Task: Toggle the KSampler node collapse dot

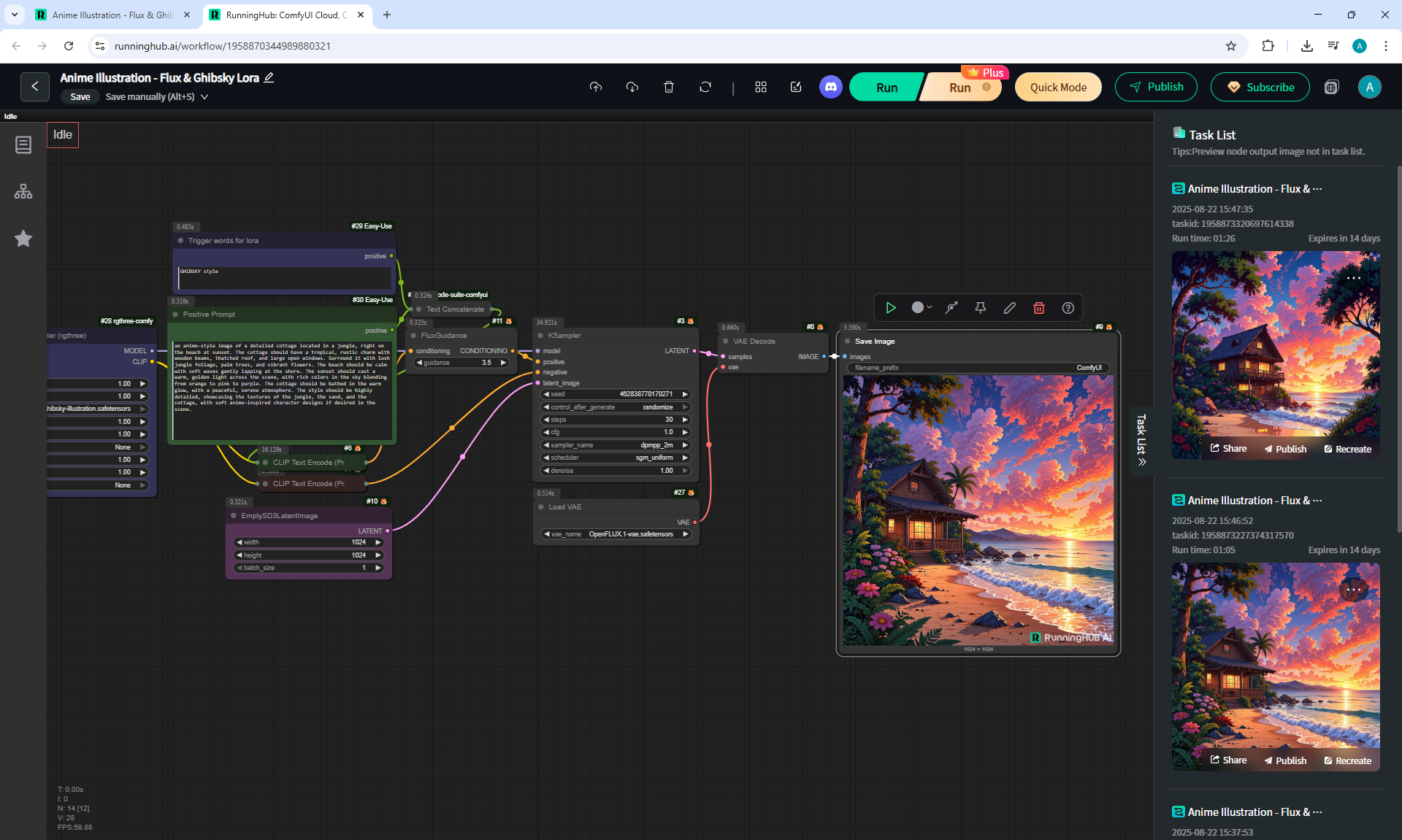Action: [540, 336]
